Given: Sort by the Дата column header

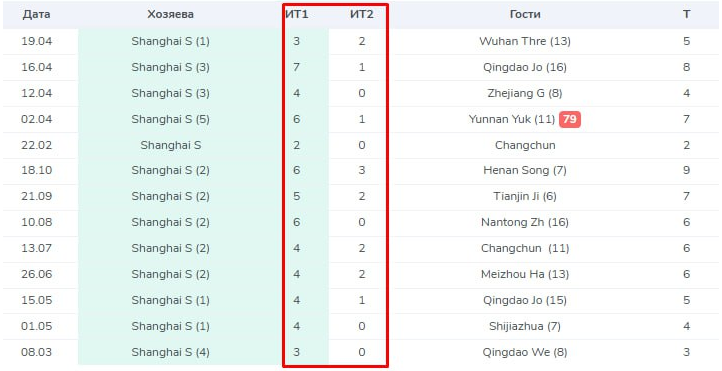Looking at the screenshot, I should (x=36, y=14).
